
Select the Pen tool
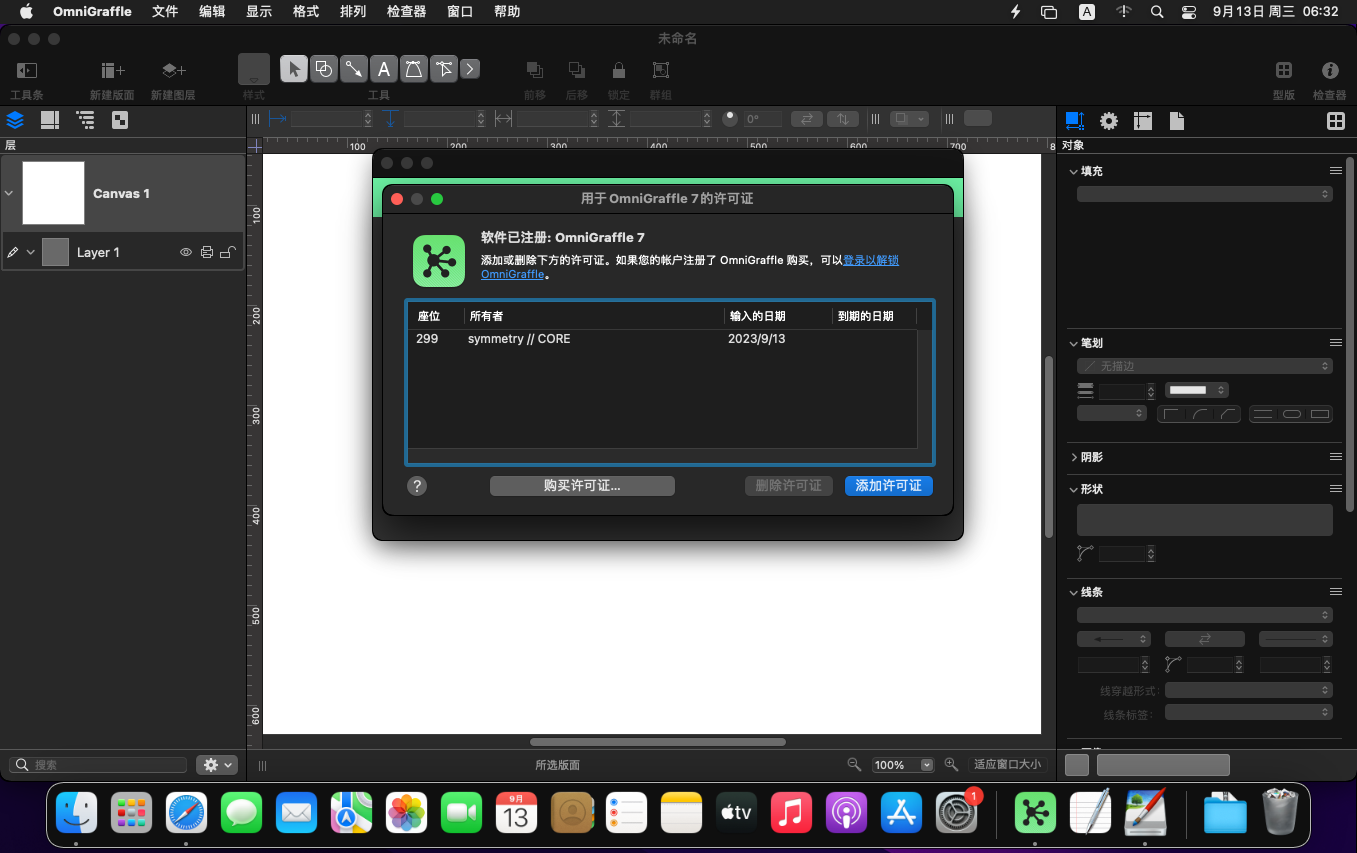413,69
